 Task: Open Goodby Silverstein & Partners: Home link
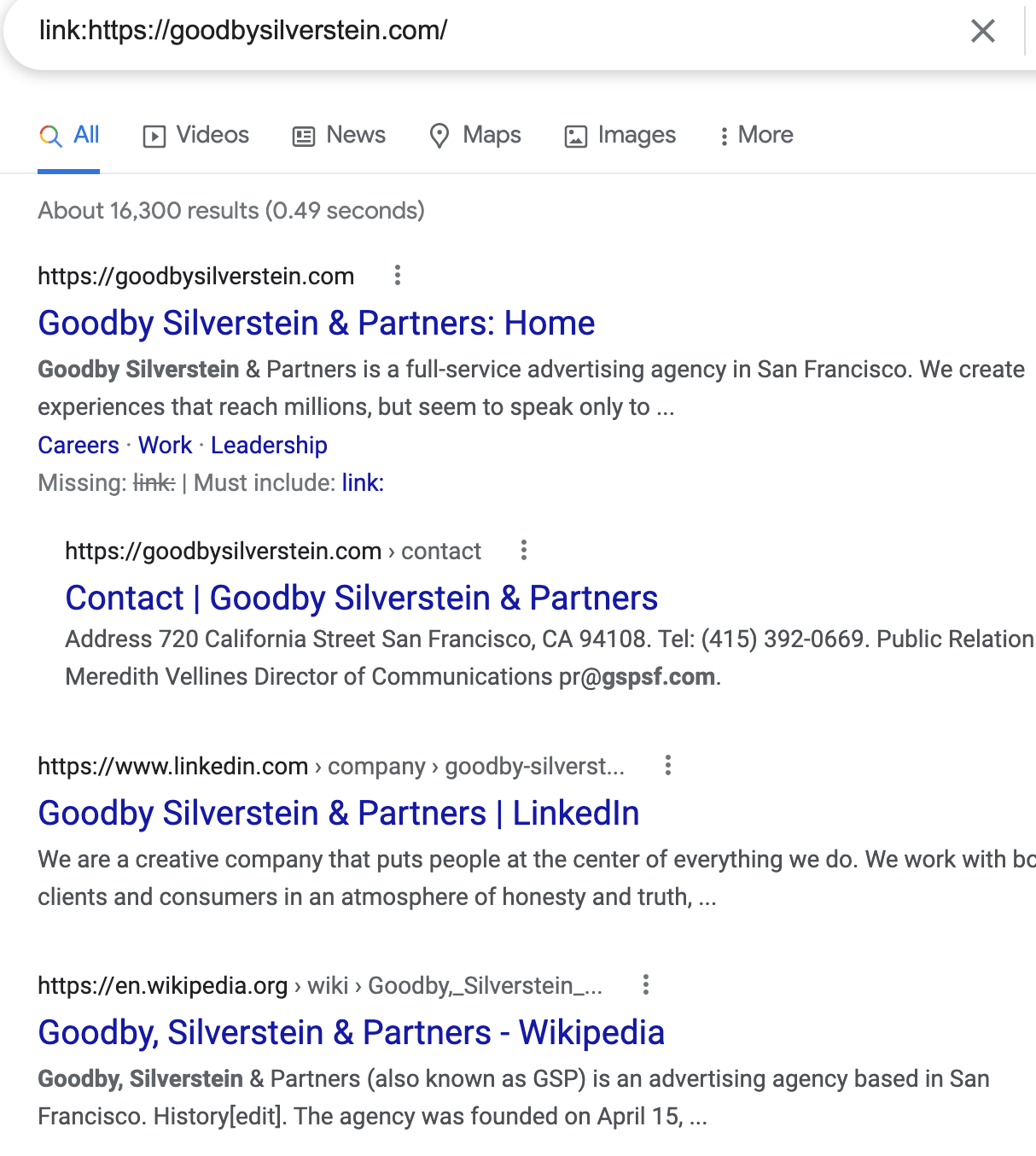coord(317,324)
